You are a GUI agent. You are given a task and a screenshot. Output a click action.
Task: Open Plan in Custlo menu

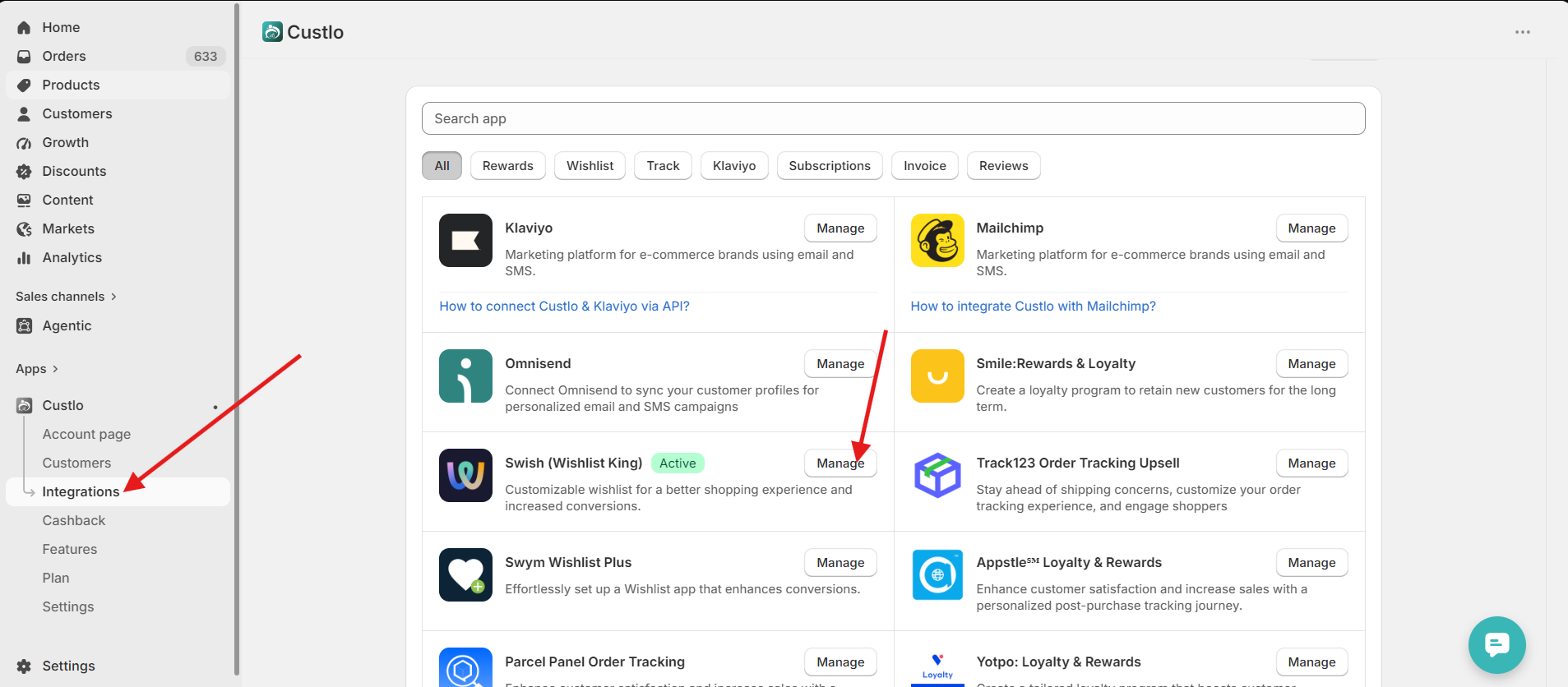pyautogui.click(x=56, y=579)
